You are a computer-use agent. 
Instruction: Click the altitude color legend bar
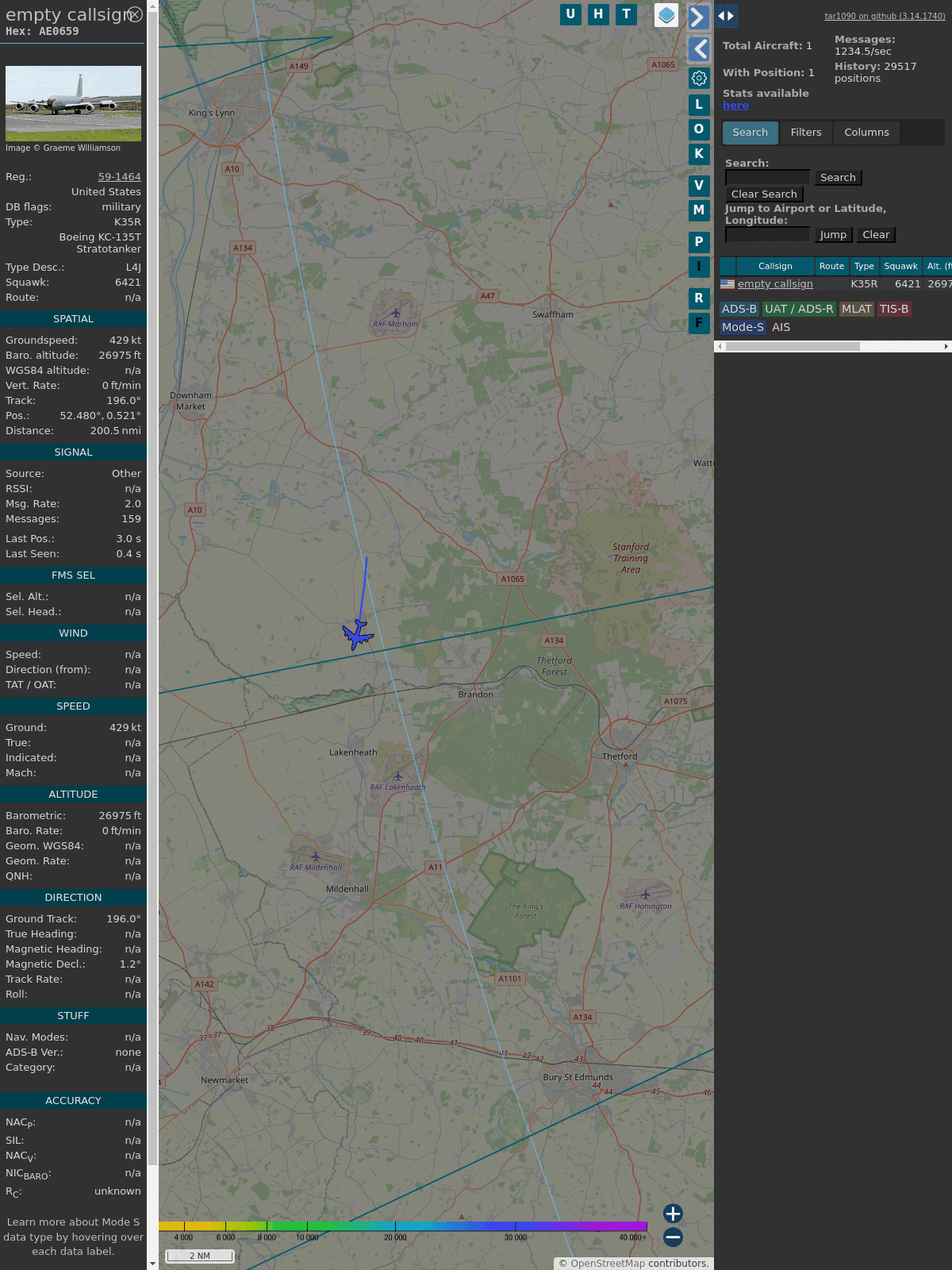click(x=403, y=1226)
